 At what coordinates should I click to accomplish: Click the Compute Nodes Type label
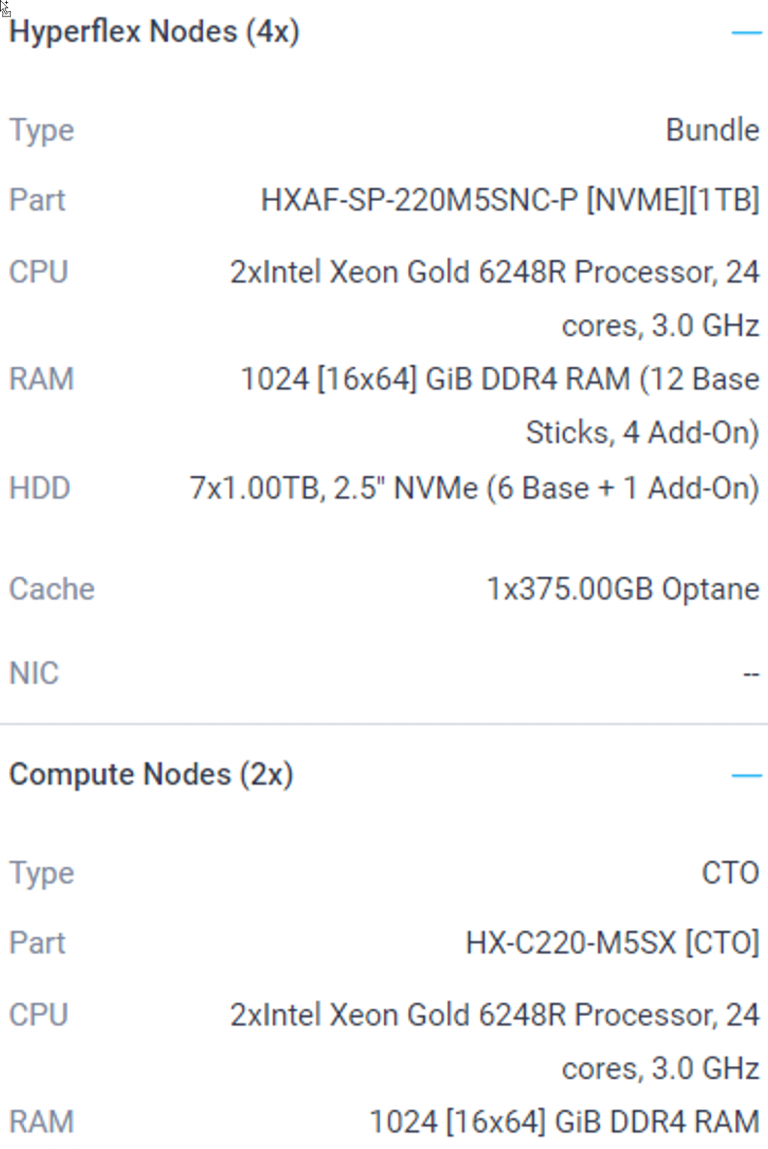[42, 873]
